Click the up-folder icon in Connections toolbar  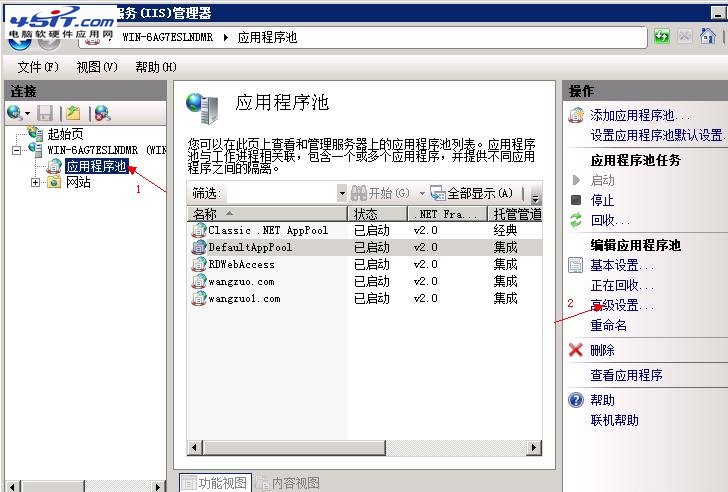(x=73, y=113)
